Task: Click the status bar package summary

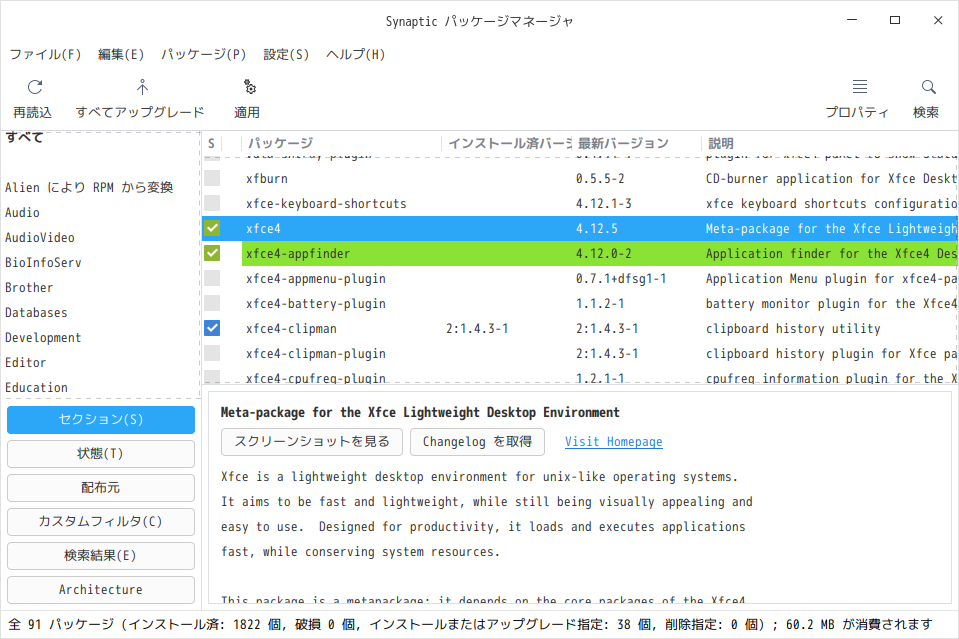Action: [x=470, y=624]
